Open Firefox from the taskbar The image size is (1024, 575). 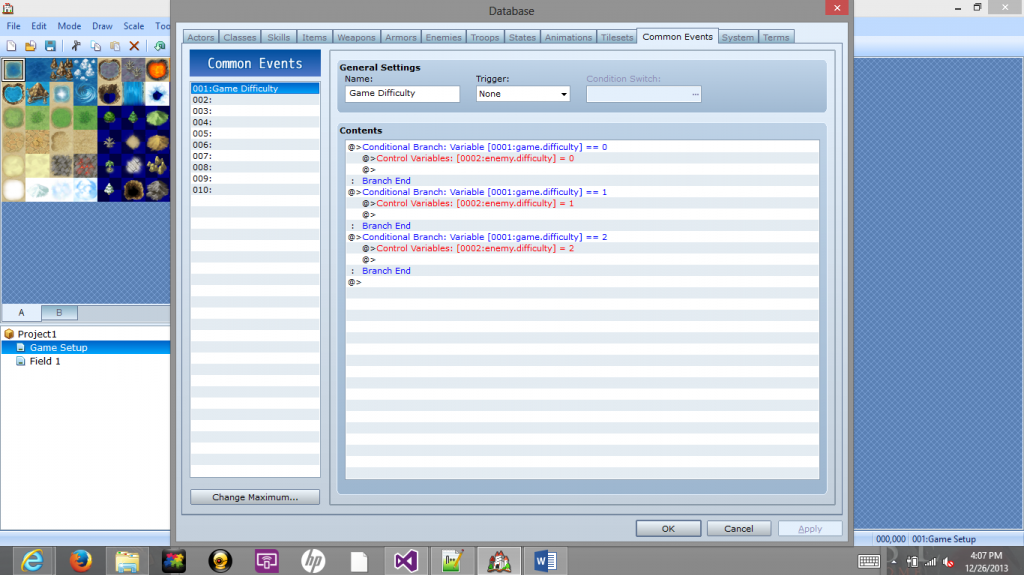tap(80, 560)
